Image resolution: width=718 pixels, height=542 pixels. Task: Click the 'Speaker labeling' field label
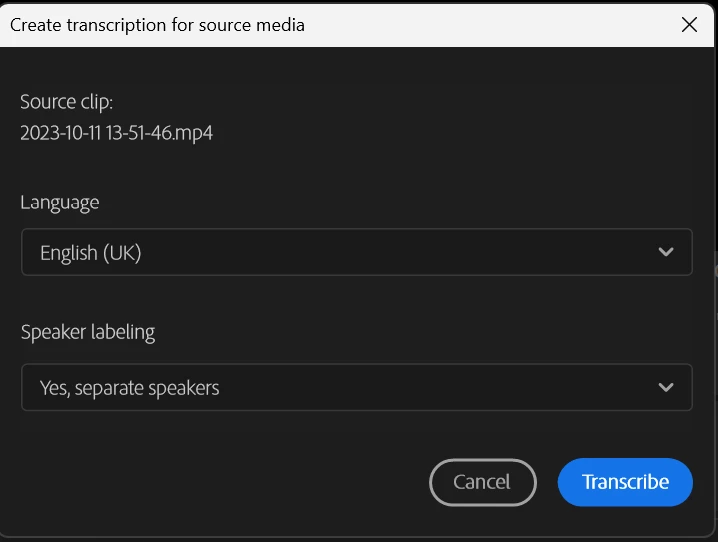tap(88, 332)
